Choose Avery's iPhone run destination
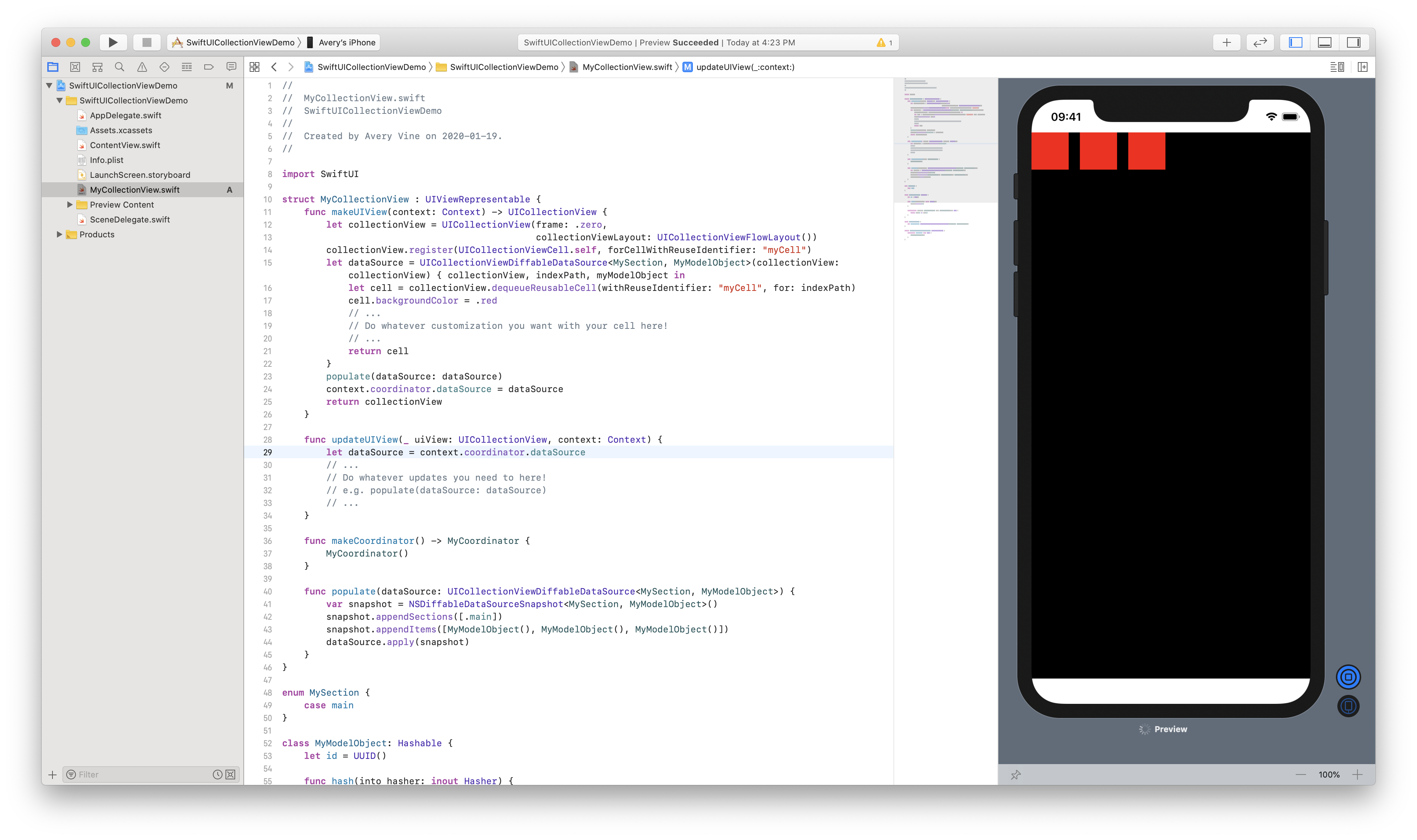The image size is (1417, 840). coord(341,42)
